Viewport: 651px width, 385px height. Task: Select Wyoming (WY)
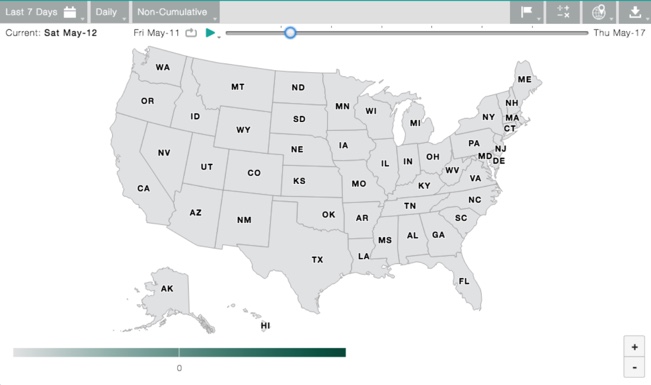tap(243, 130)
